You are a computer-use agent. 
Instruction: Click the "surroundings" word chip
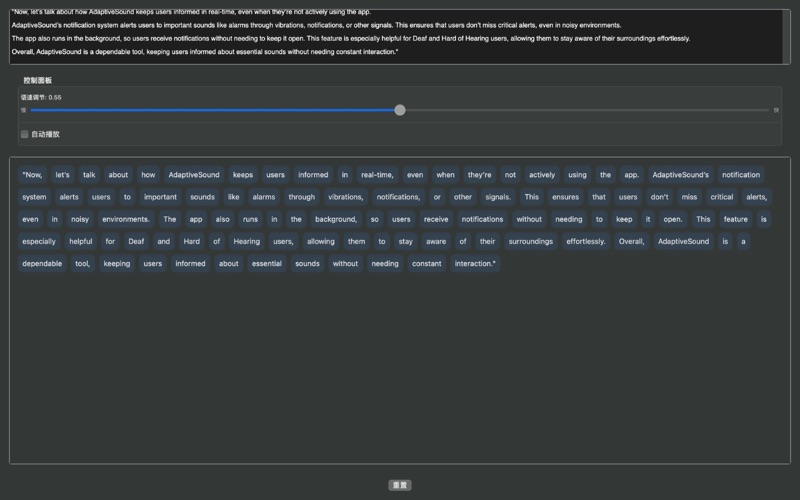tap(531, 241)
